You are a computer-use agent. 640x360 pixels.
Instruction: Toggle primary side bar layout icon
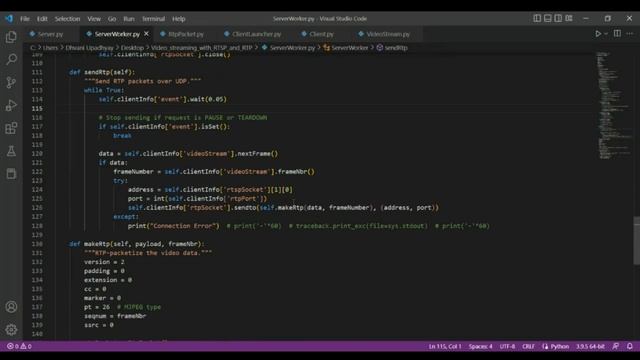[x=537, y=18]
